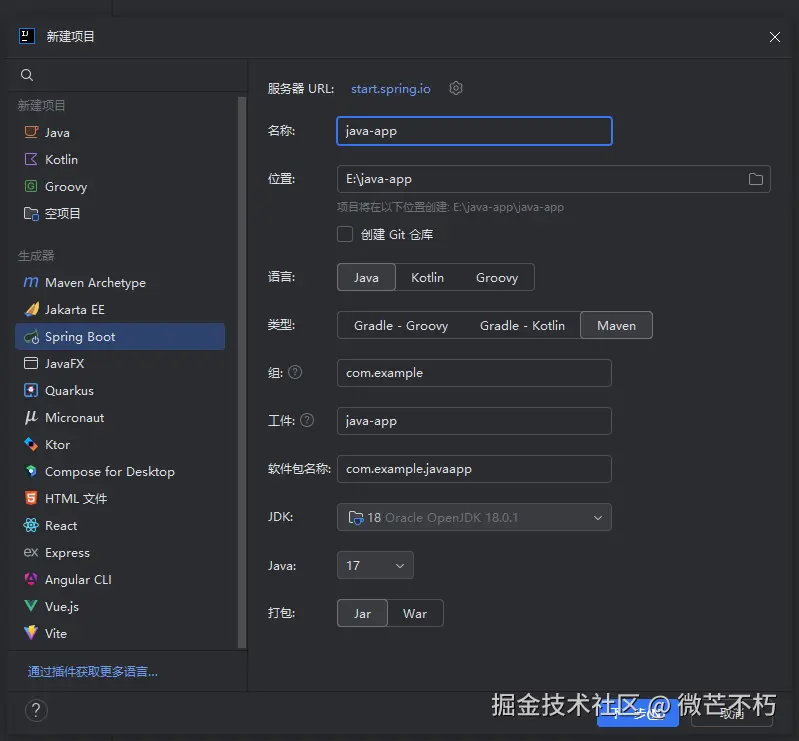The image size is (799, 741).
Task: Click the Cancel button
Action: 732,713
